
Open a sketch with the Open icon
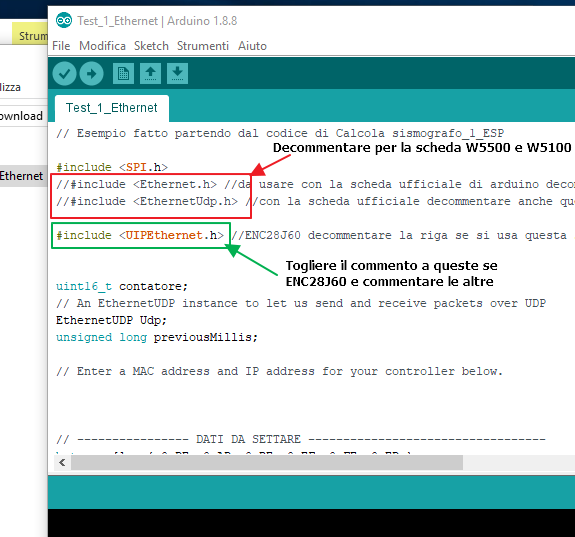pos(150,74)
